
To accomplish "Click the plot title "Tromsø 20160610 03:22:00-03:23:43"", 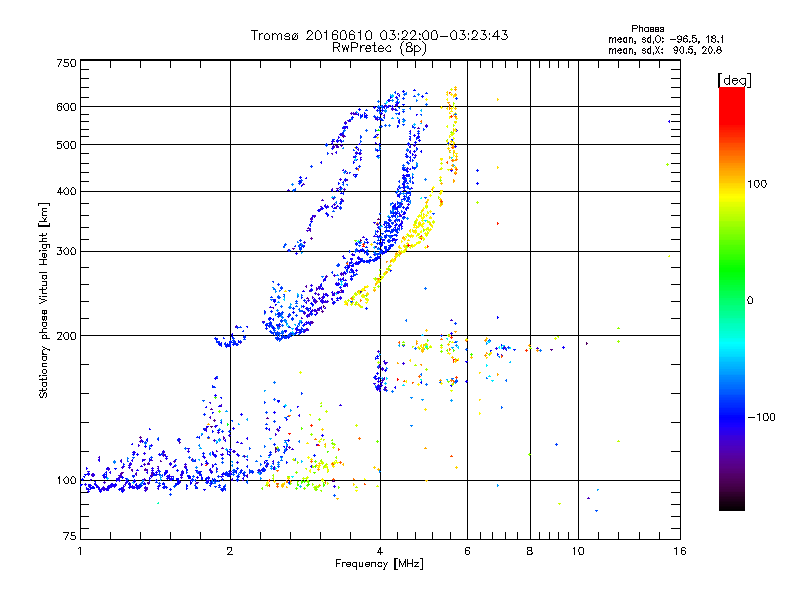I will (x=379, y=35).
